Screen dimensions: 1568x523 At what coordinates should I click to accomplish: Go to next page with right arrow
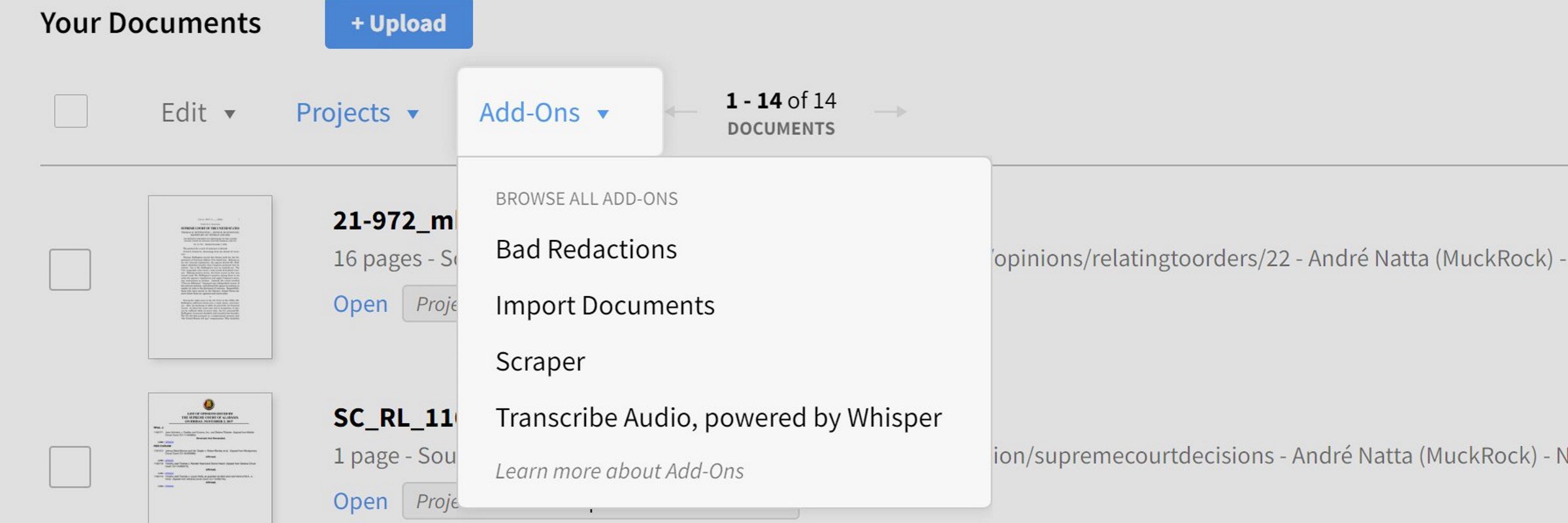pos(890,112)
